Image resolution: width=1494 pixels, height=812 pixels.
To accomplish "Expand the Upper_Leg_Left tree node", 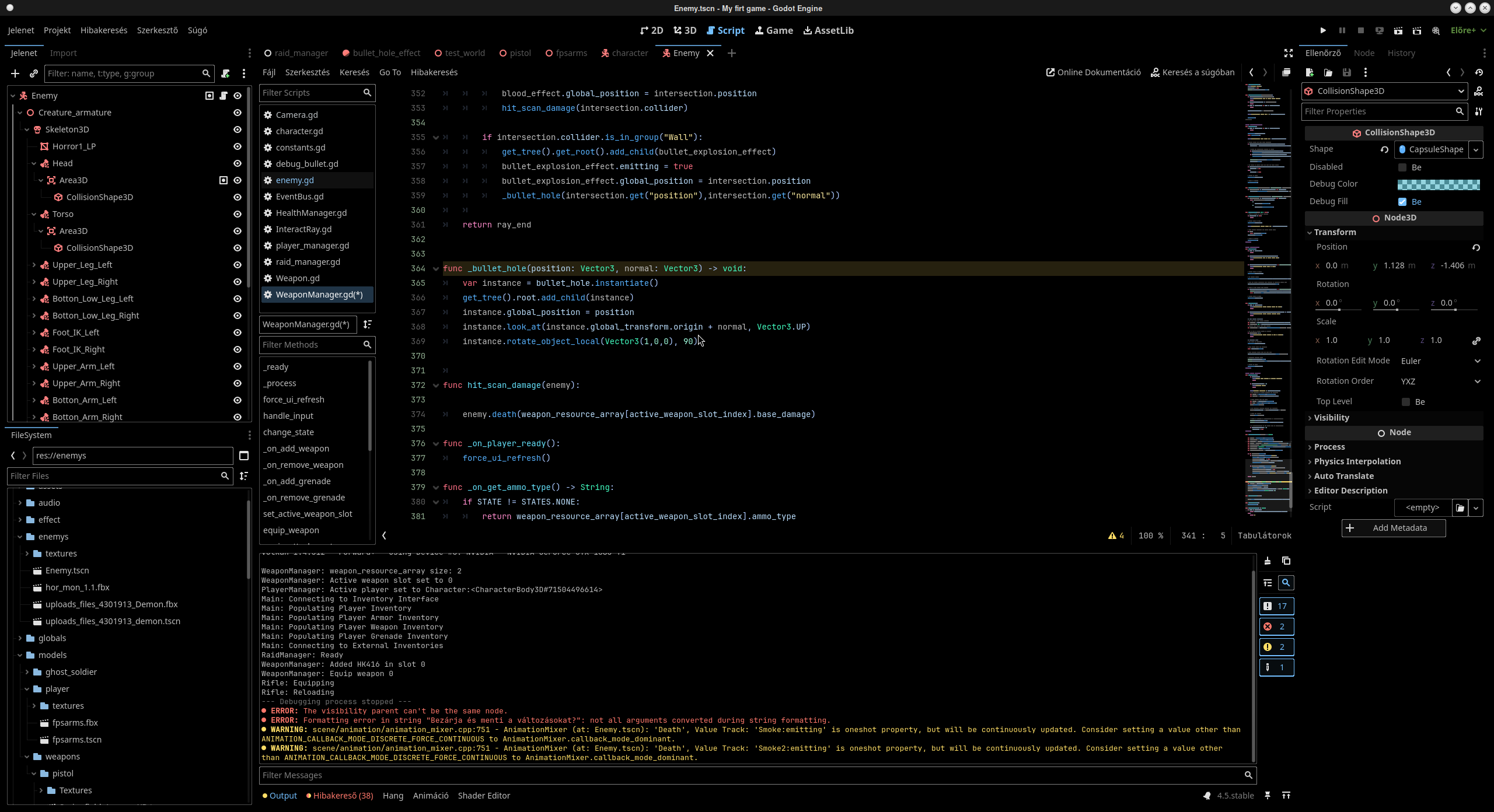I will (34, 265).
